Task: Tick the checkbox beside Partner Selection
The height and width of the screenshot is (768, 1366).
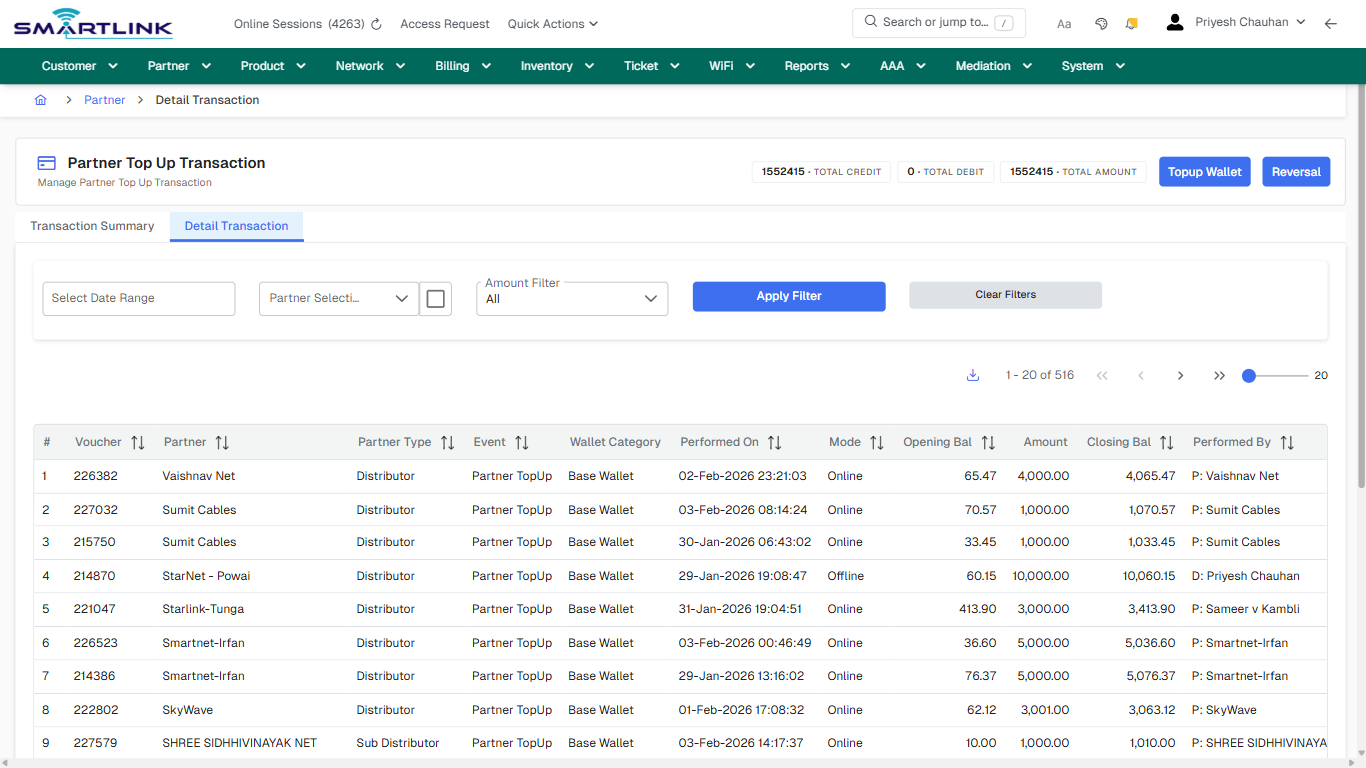Action: click(x=436, y=298)
